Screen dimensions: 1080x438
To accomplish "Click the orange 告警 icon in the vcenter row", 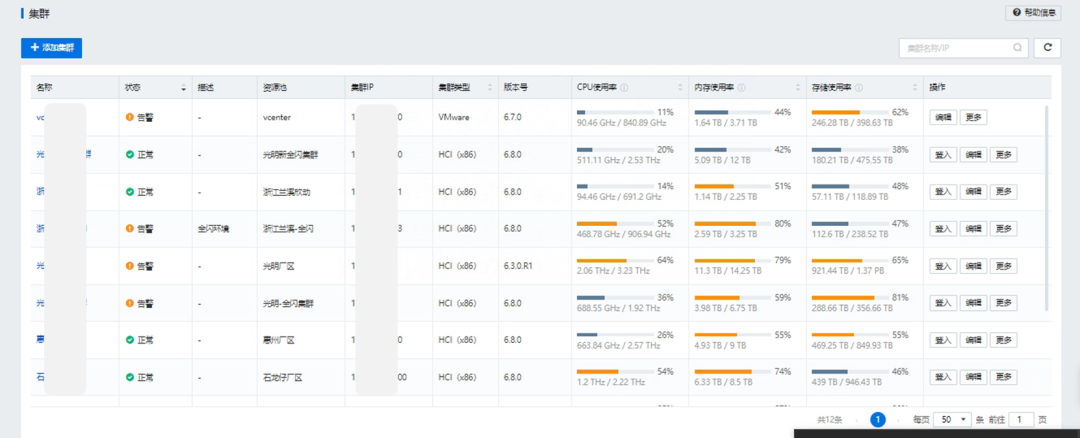I will 129,117.
